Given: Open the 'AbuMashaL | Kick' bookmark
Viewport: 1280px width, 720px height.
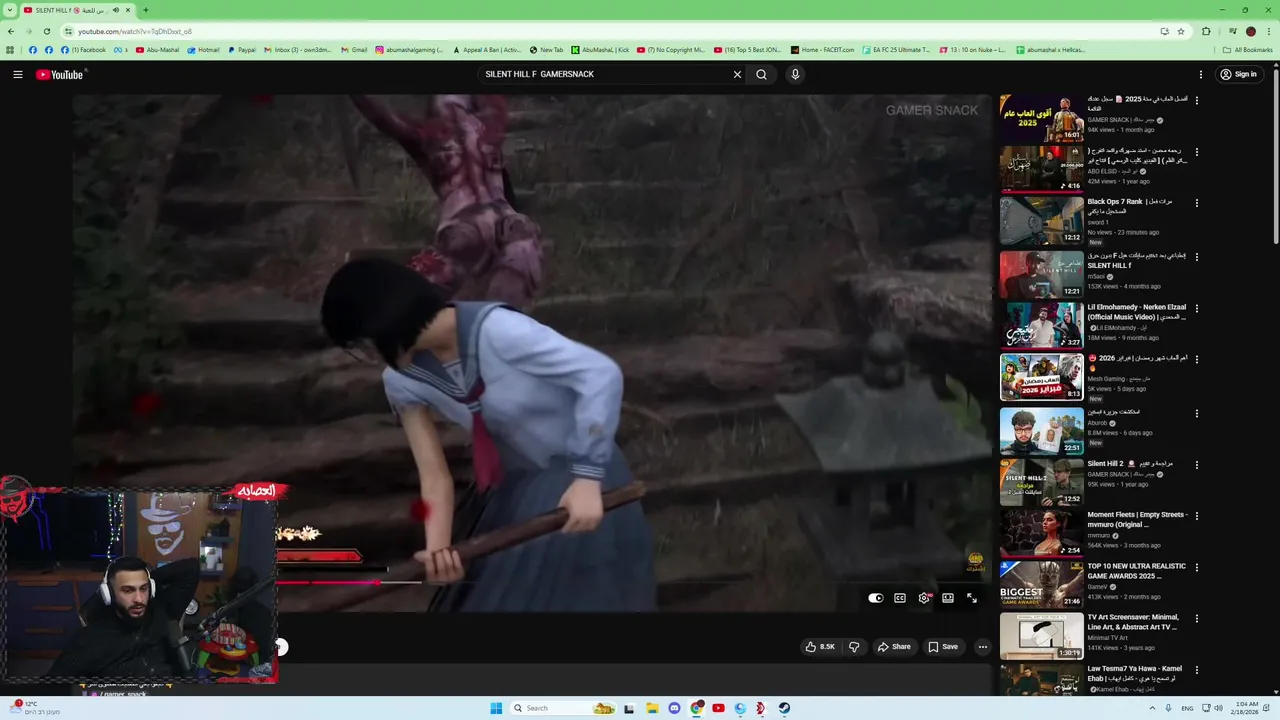Looking at the screenshot, I should [x=600, y=50].
